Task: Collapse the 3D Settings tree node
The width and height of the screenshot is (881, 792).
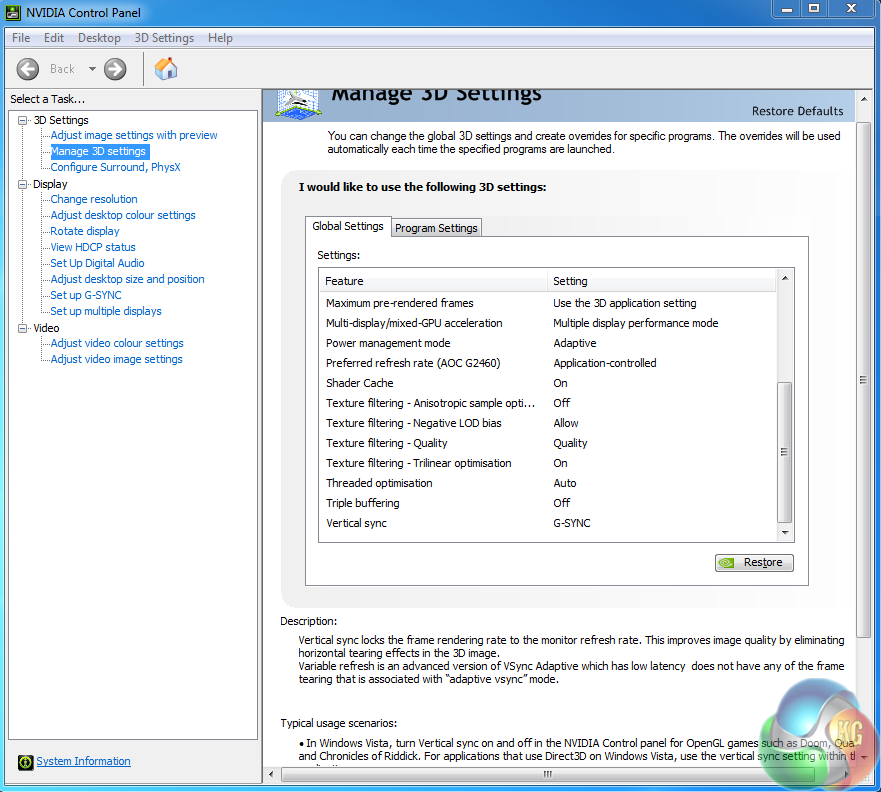Action: (x=22, y=120)
